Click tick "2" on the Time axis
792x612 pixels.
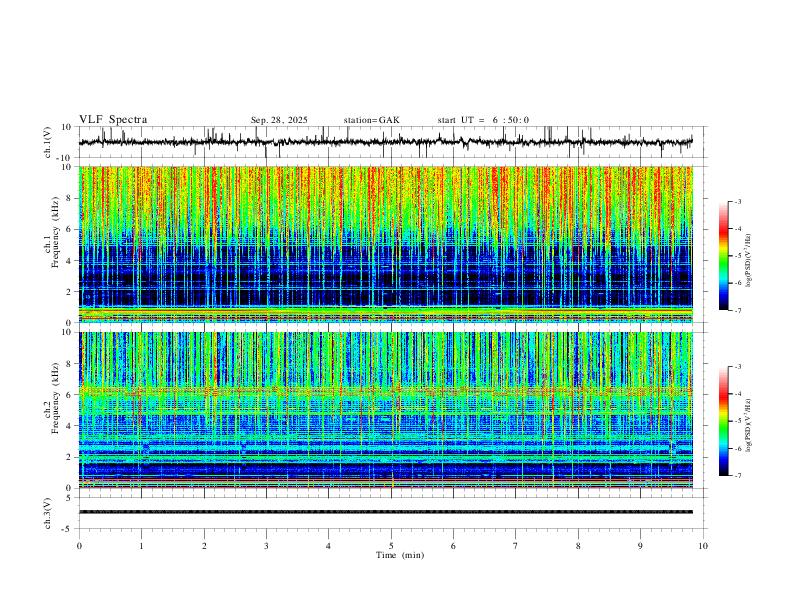(x=204, y=546)
